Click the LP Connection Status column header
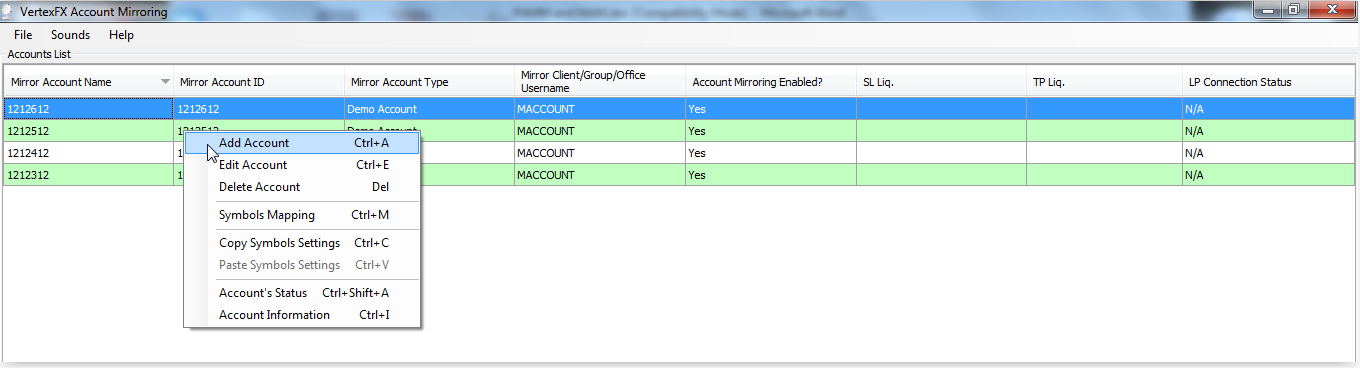The width and height of the screenshot is (1360, 368). click(1268, 82)
